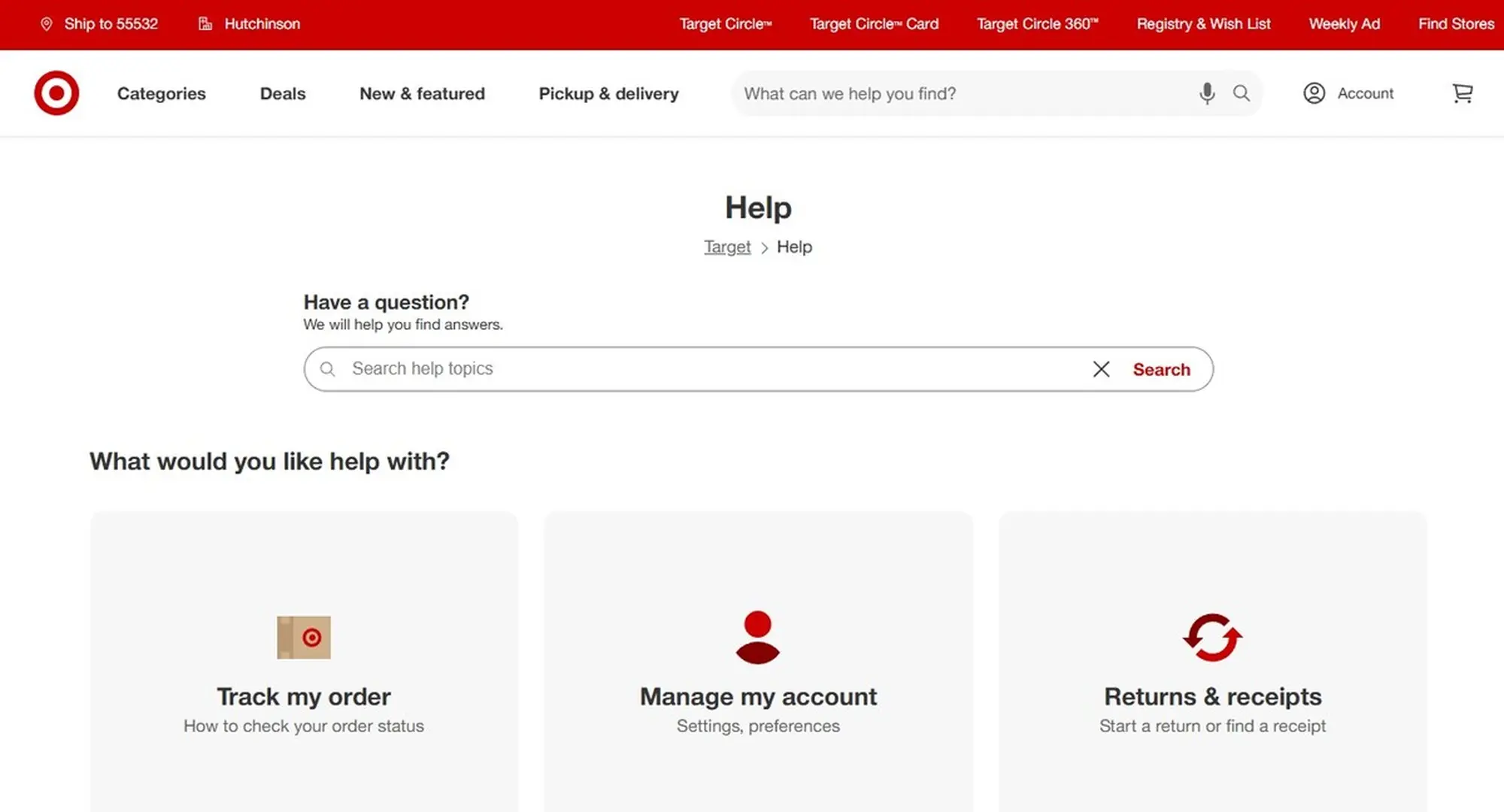Click the Track my order package icon
The image size is (1504, 812).
pyautogui.click(x=304, y=638)
